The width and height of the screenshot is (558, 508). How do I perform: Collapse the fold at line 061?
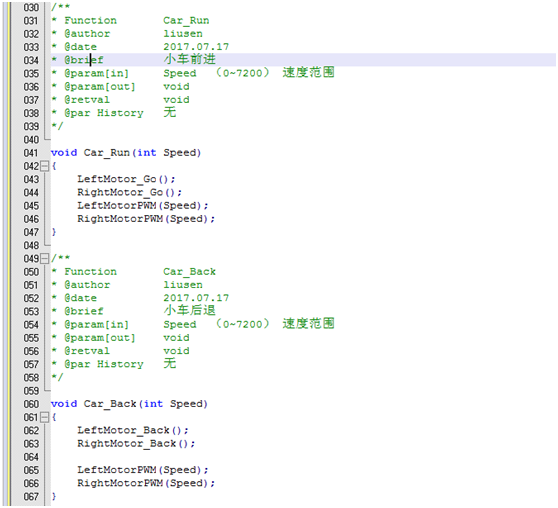pos(44,417)
